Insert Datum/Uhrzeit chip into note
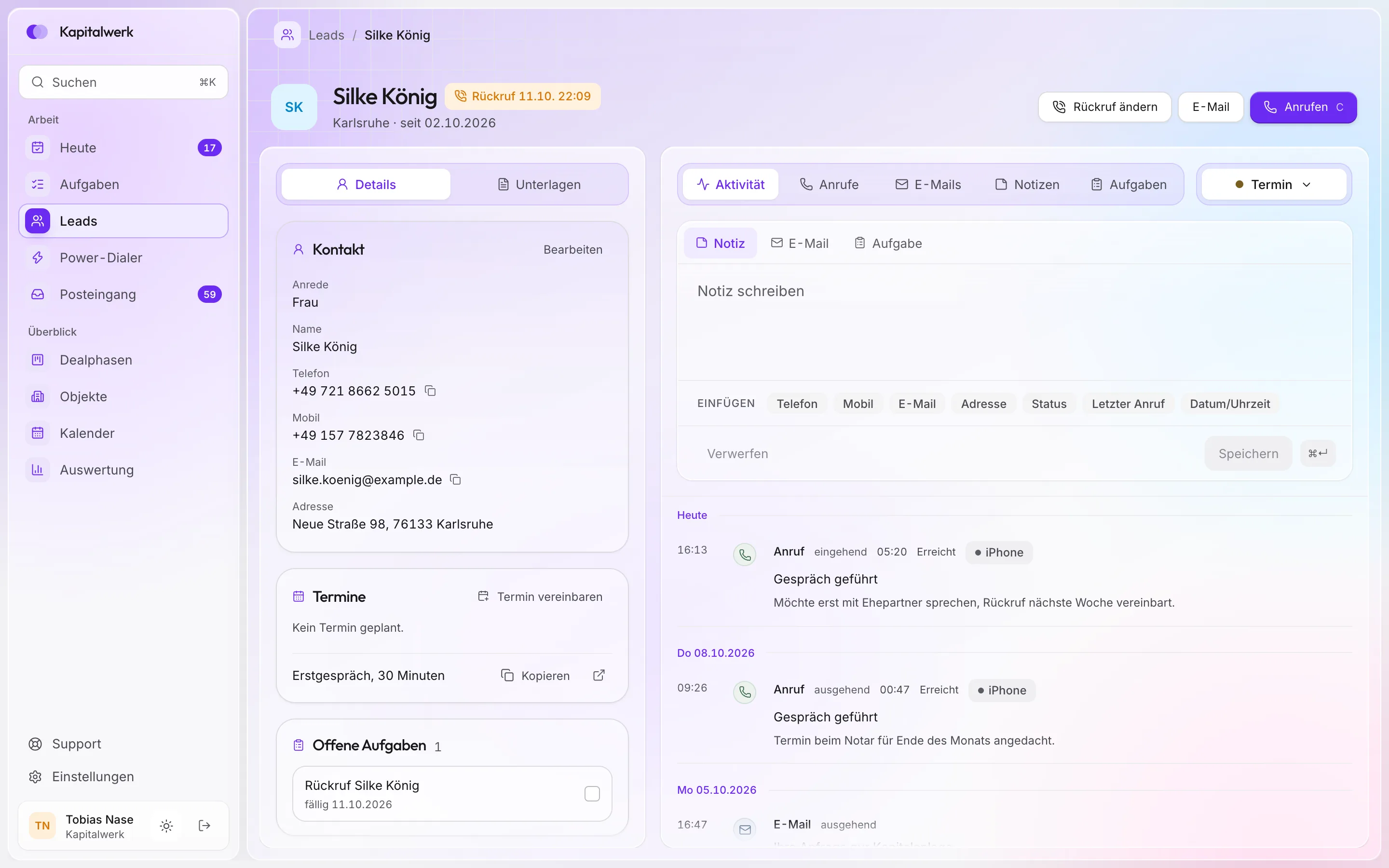 1229,404
